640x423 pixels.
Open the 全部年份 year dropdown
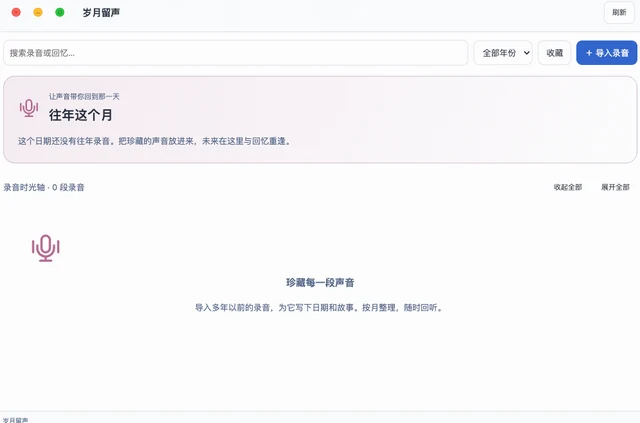coord(503,53)
